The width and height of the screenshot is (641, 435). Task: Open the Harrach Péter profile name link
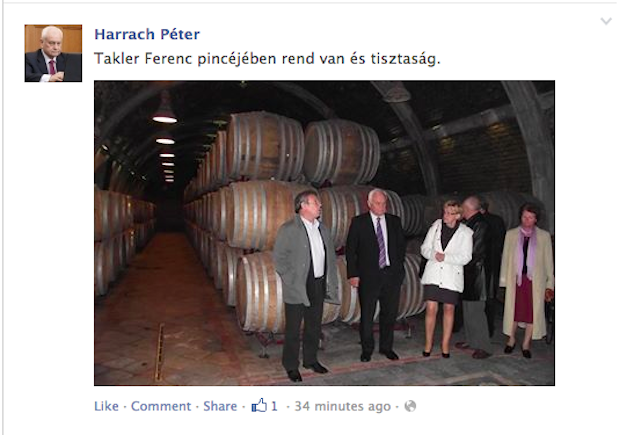(147, 34)
